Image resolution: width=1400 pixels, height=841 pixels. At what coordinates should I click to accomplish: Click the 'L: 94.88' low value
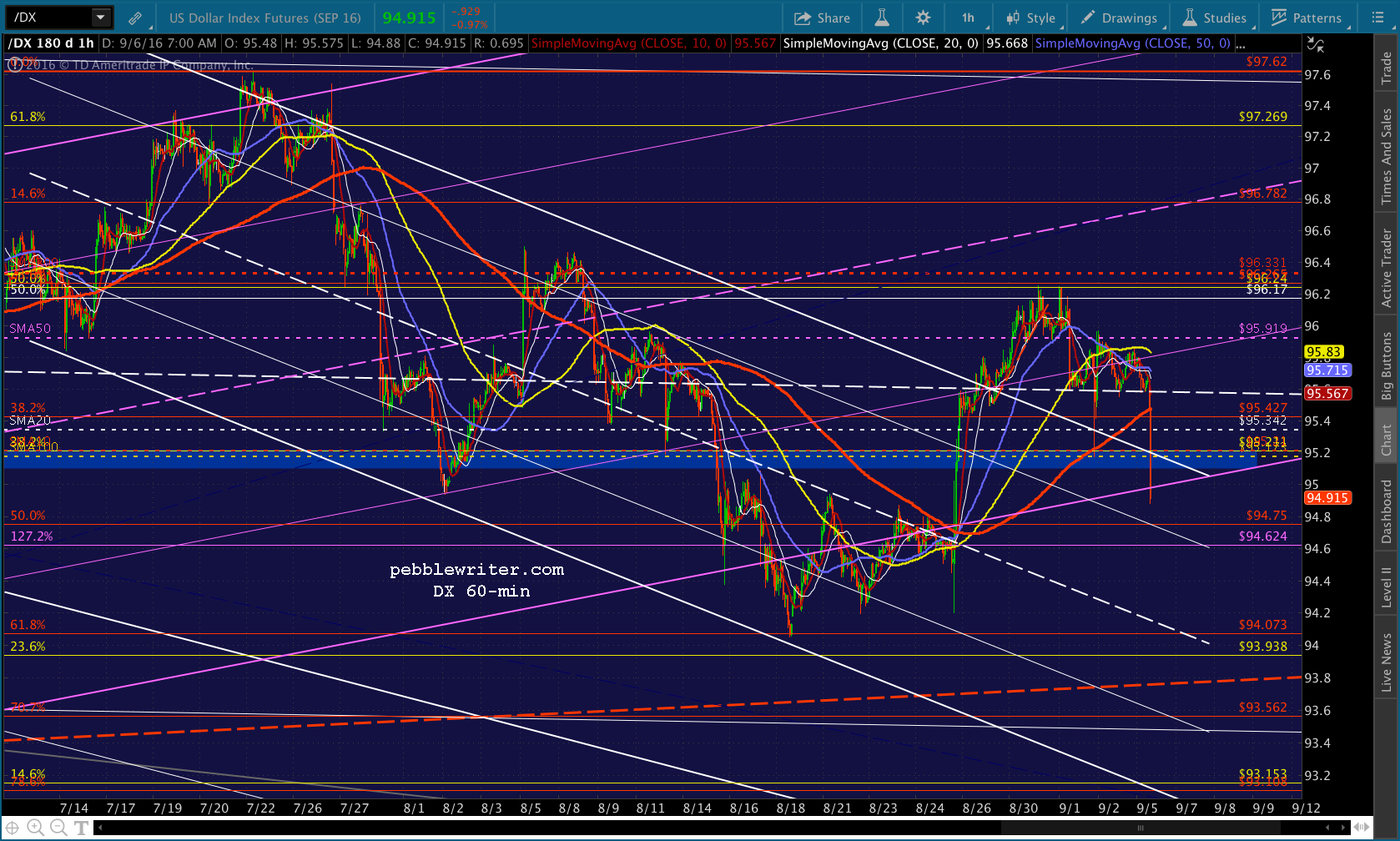click(x=375, y=43)
